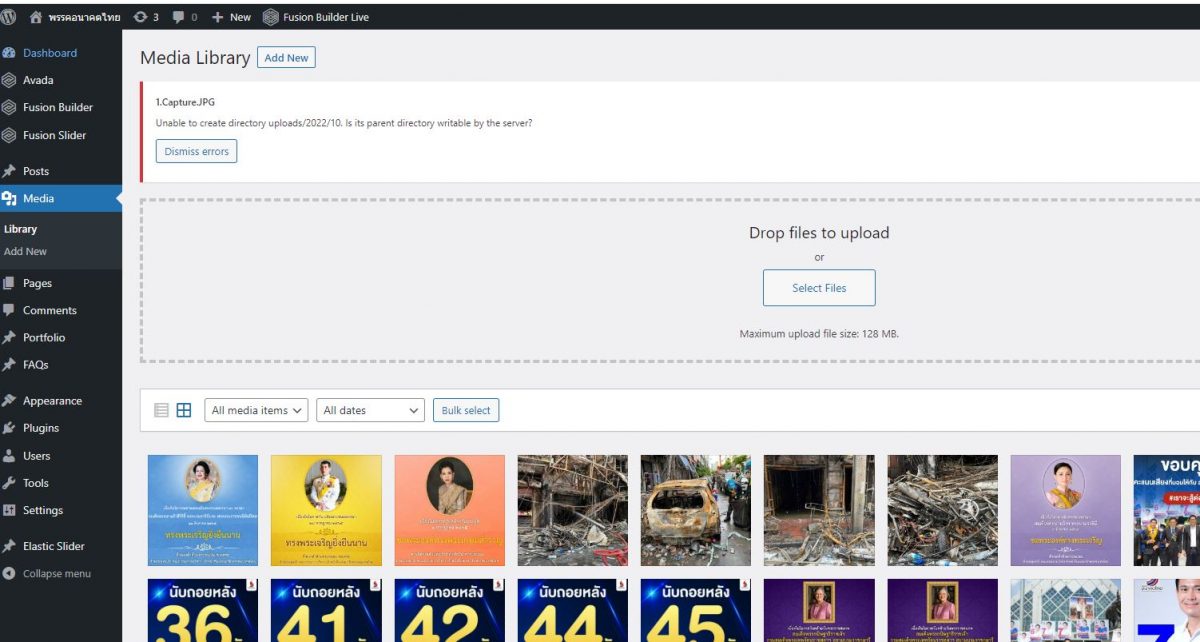Select the burnt car photo thumbnail
The width and height of the screenshot is (1200, 642).
click(696, 510)
